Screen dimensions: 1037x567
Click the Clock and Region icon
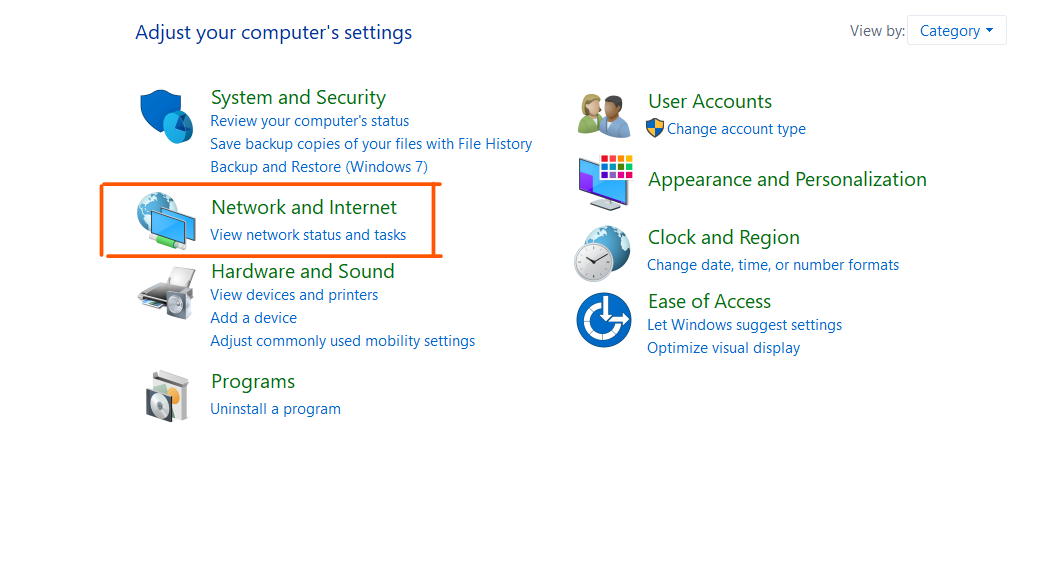(602, 253)
